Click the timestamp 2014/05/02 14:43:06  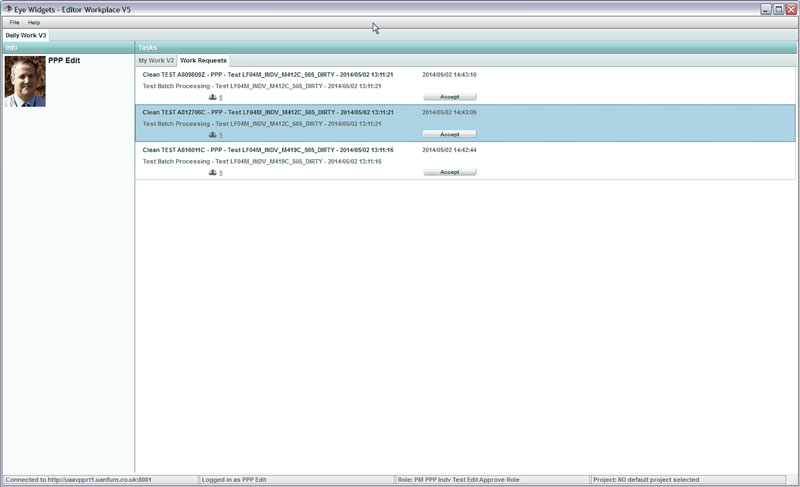[449, 112]
